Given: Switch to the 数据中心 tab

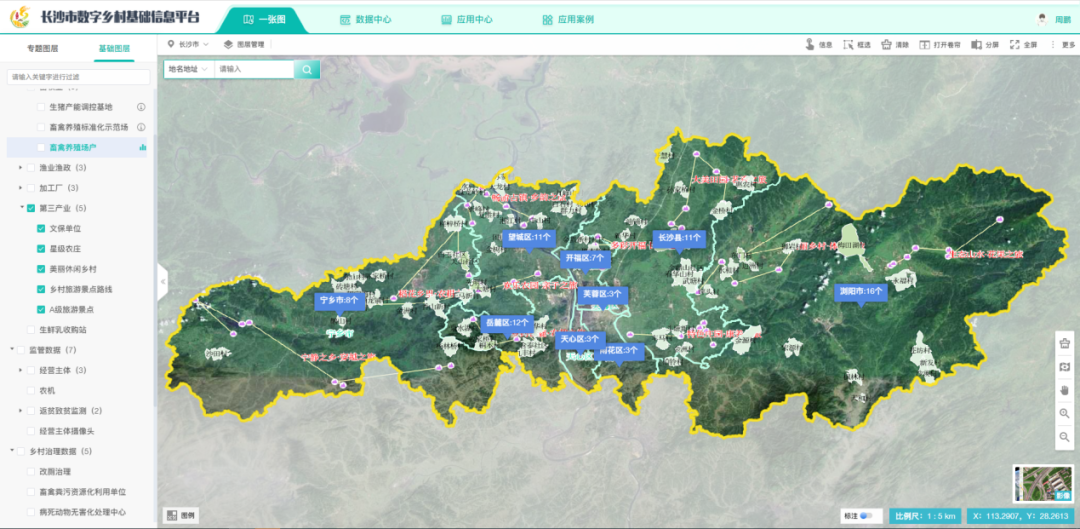Looking at the screenshot, I should coord(366,19).
